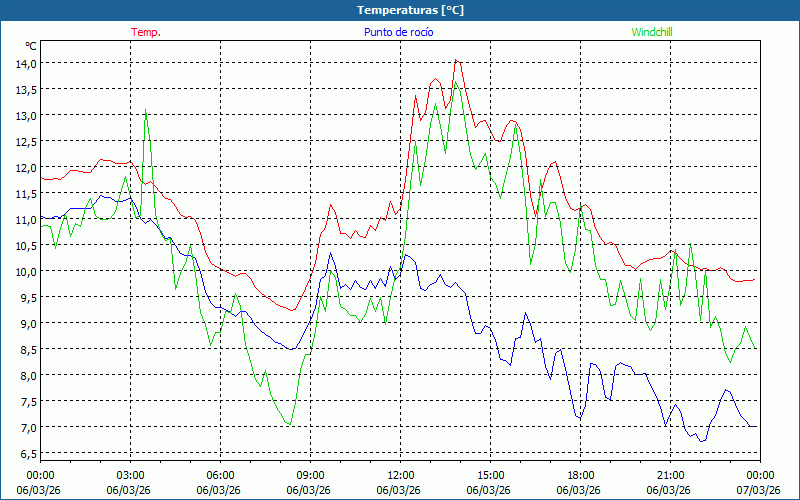
Task: Click the green windchill spike just after 03:00
Action: pos(146,112)
